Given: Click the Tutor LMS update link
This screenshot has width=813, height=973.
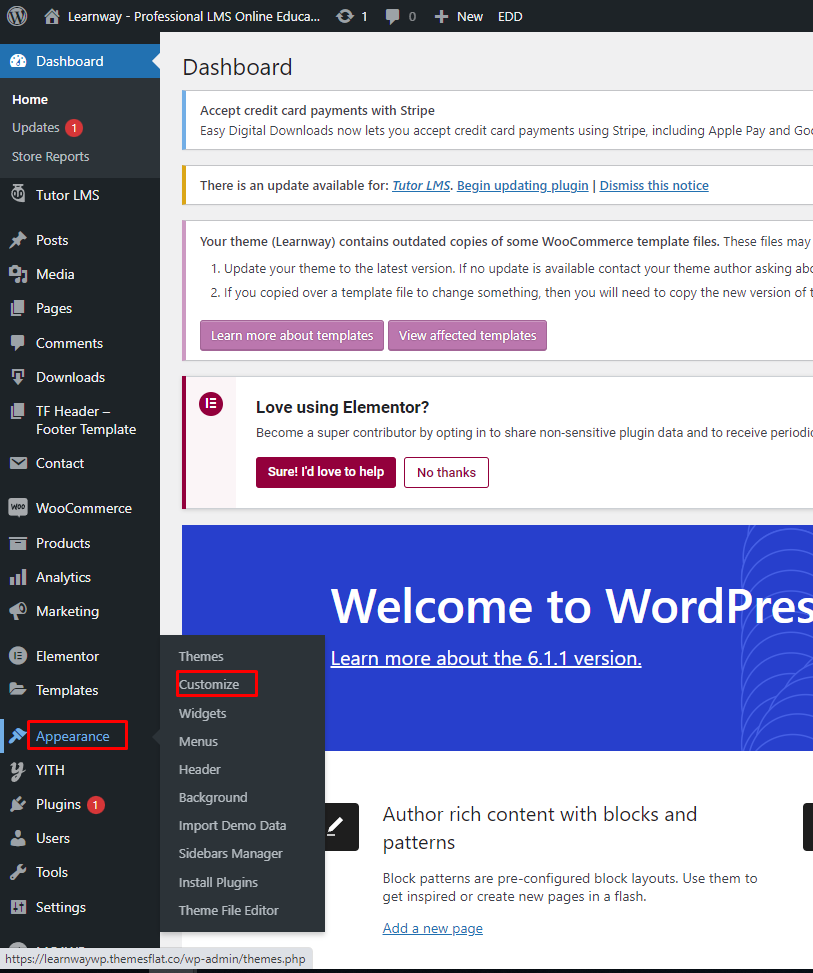Looking at the screenshot, I should click(x=421, y=186).
